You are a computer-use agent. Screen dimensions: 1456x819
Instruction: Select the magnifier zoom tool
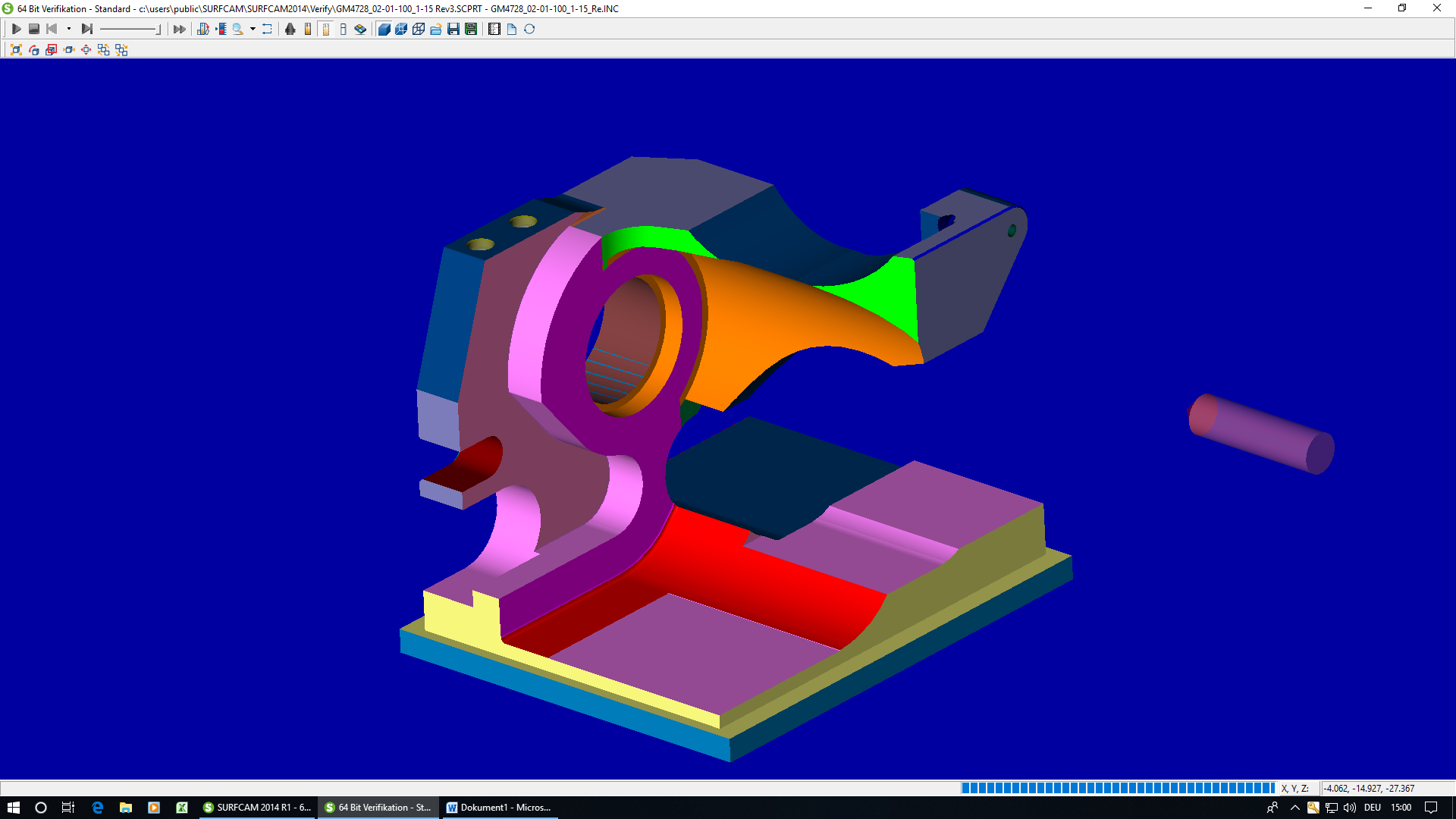(x=237, y=29)
